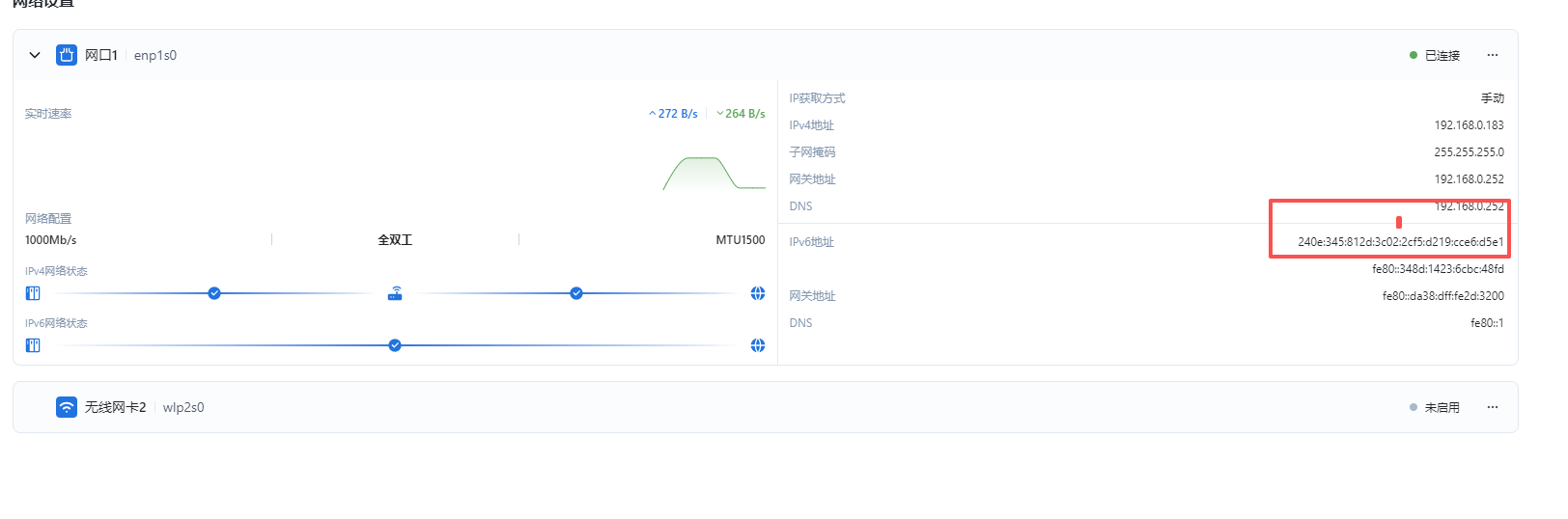The width and height of the screenshot is (1568, 519).
Task: Click the download speed 264 B/s
Action: tap(741, 114)
